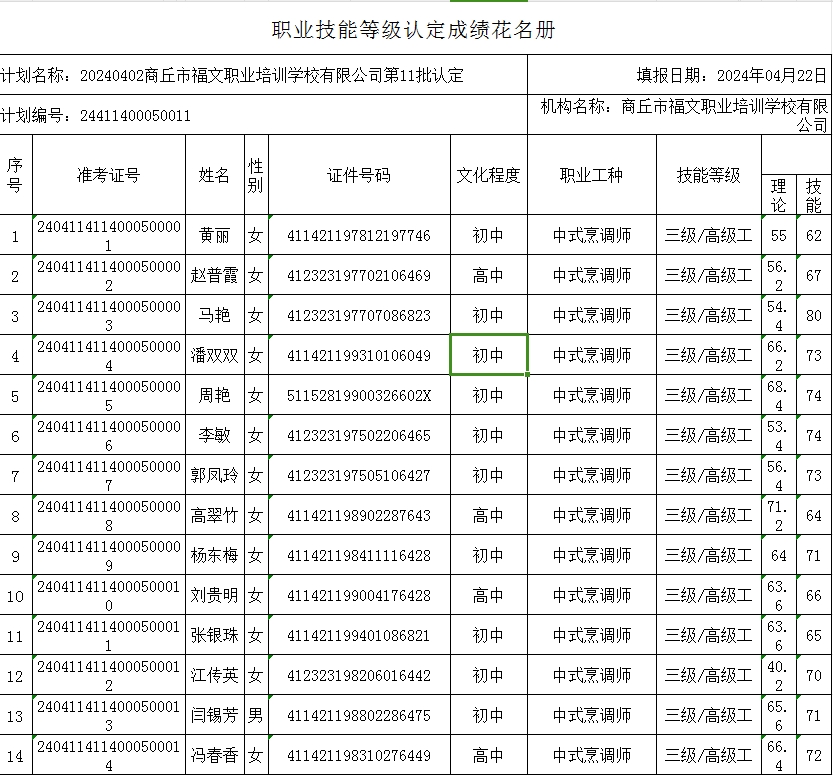Select the name cell 刘贵明
Viewport: 833px width, 775px height.
click(x=215, y=595)
